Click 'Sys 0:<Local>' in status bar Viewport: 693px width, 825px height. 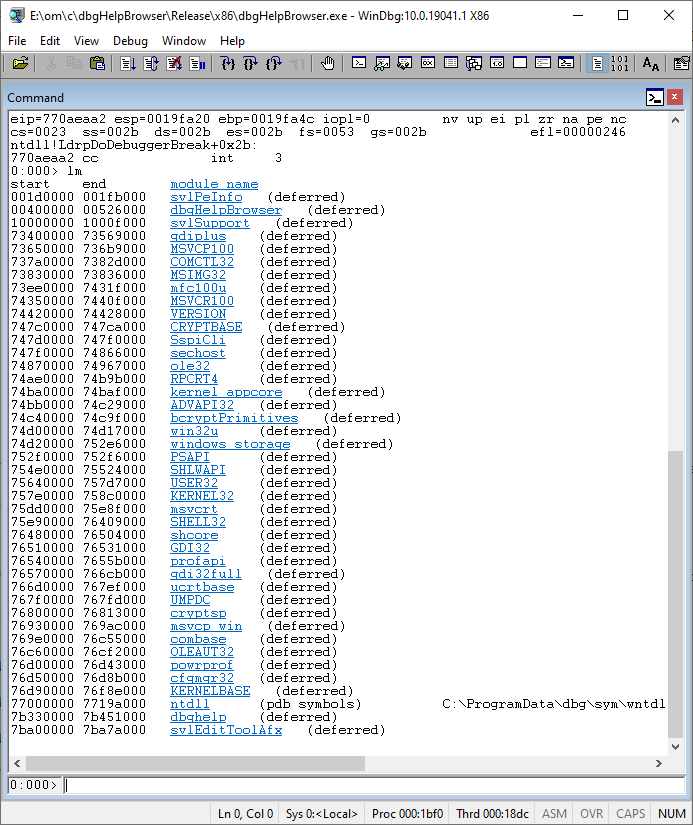pos(322,814)
